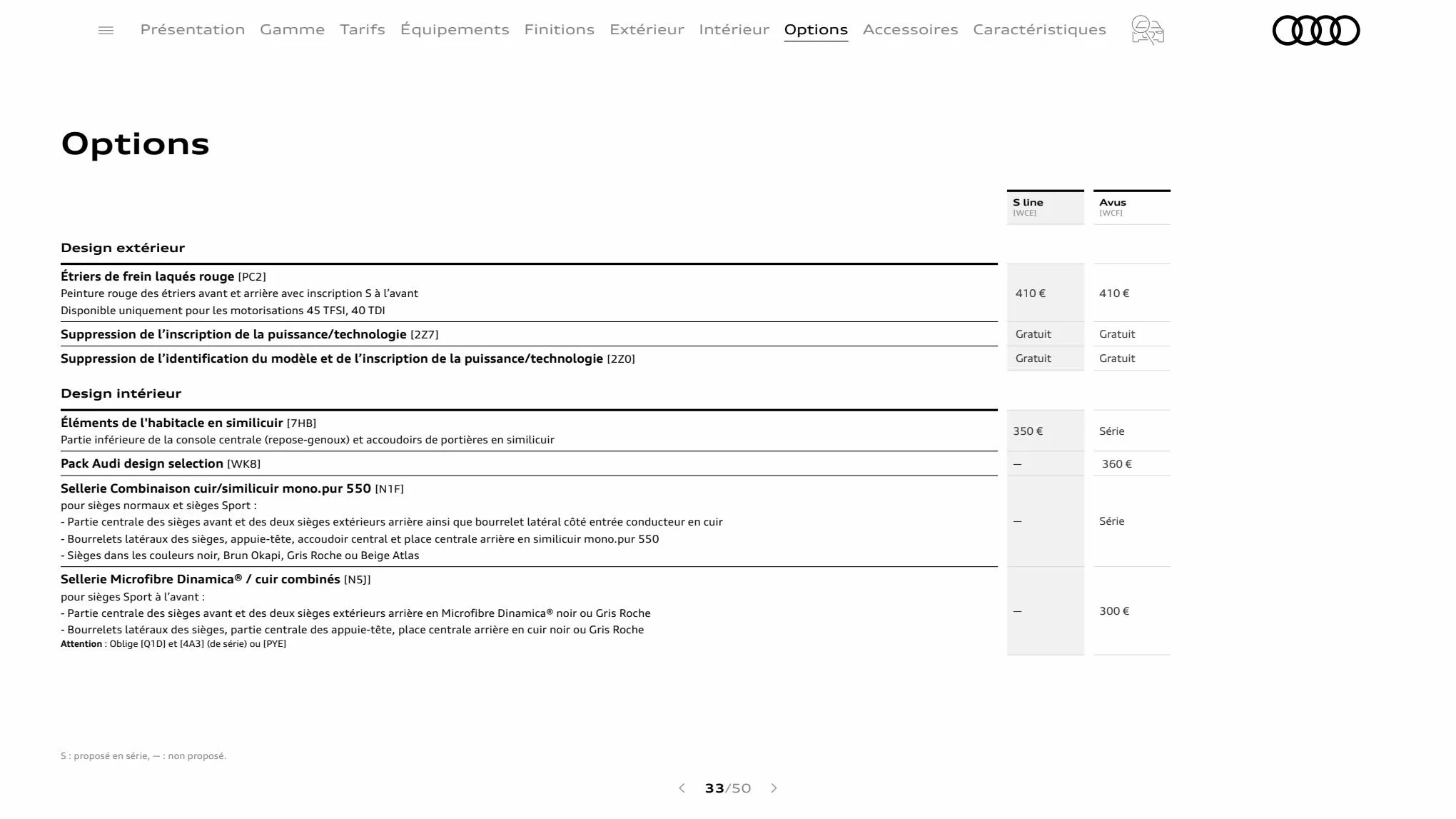The height and width of the screenshot is (819, 1456).
Task: Click the 300 € Avus price
Action: [x=1114, y=611]
